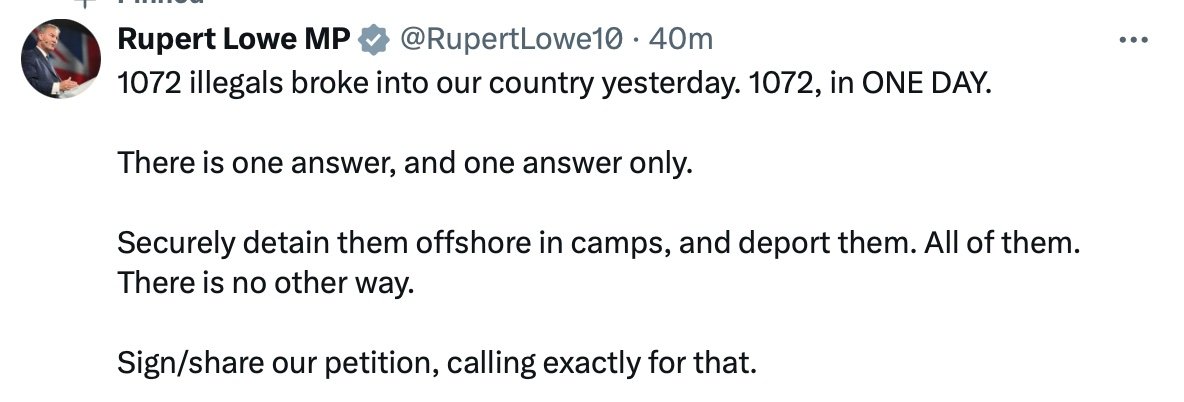Open Rupert Lowe's profile picture
1184x402 pixels.
pyautogui.click(x=59, y=61)
